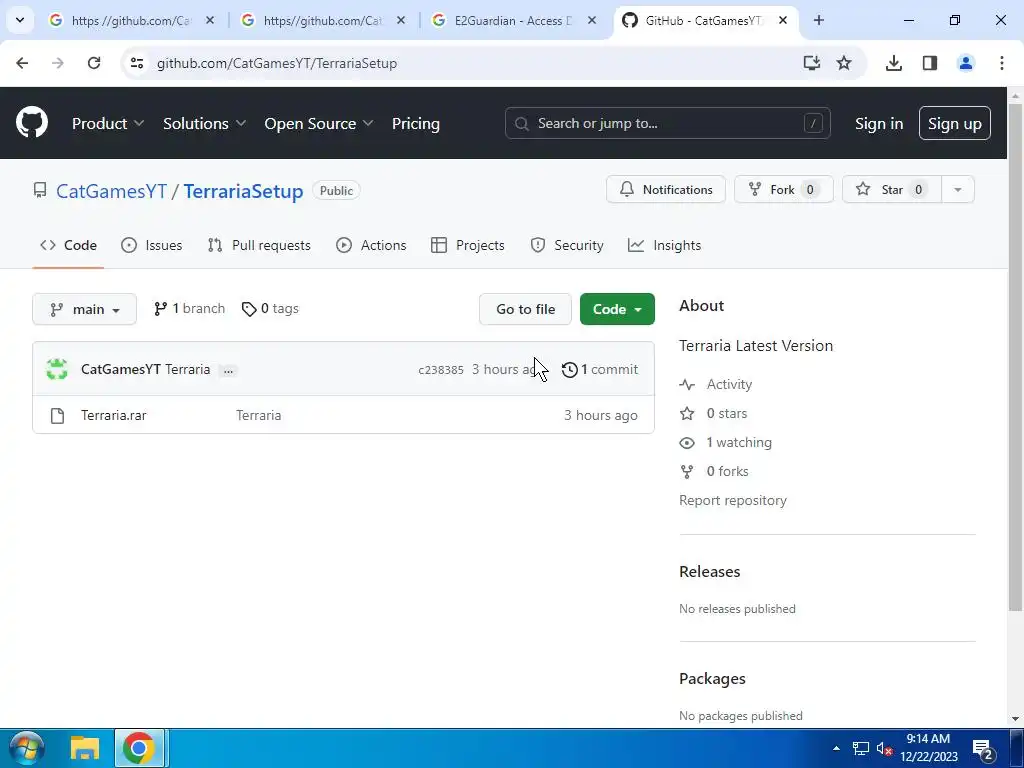Open the Packages heading link
This screenshot has width=1024, height=768.
tap(712, 679)
